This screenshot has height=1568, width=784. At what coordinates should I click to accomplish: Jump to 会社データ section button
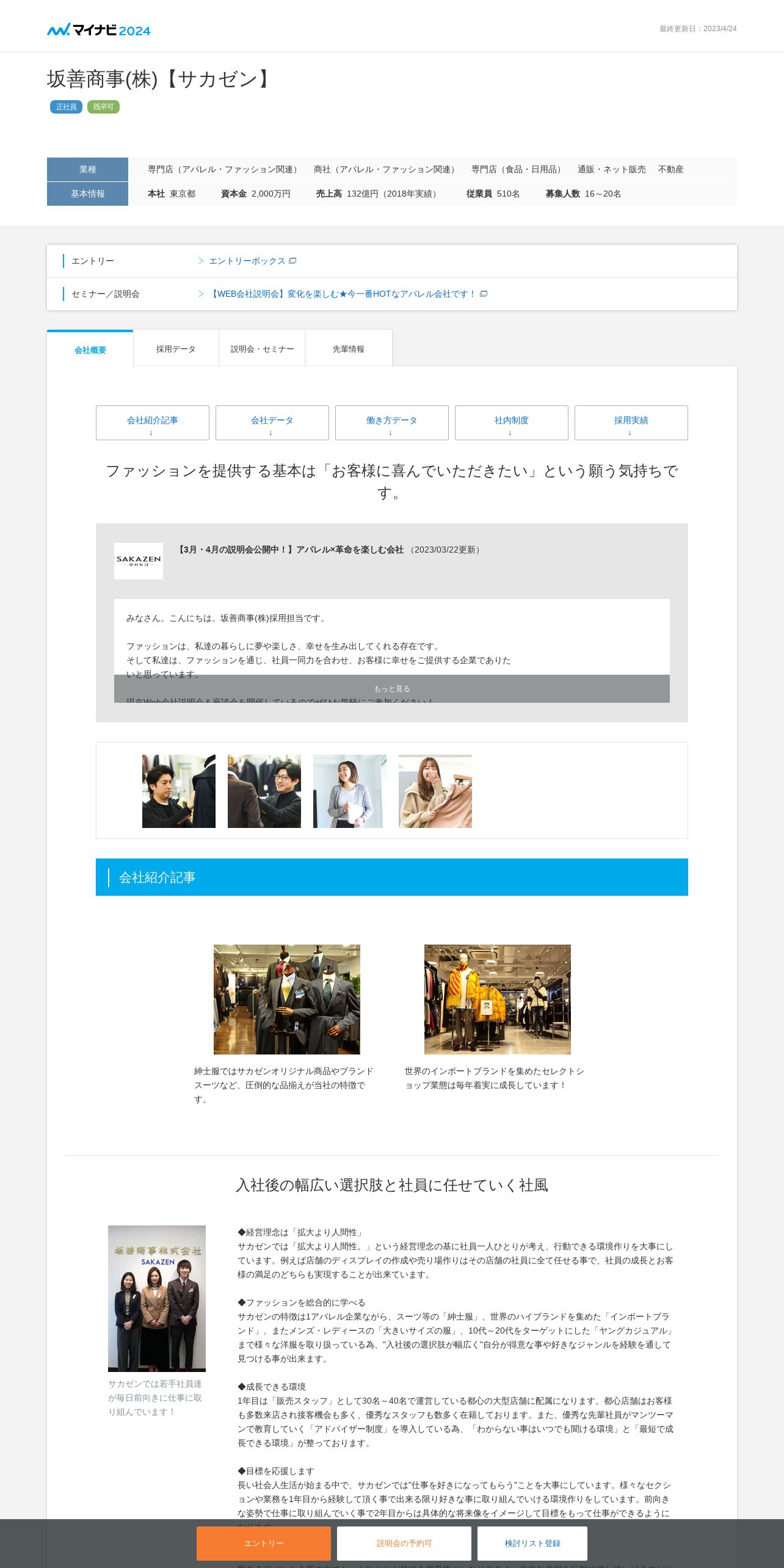(x=272, y=423)
